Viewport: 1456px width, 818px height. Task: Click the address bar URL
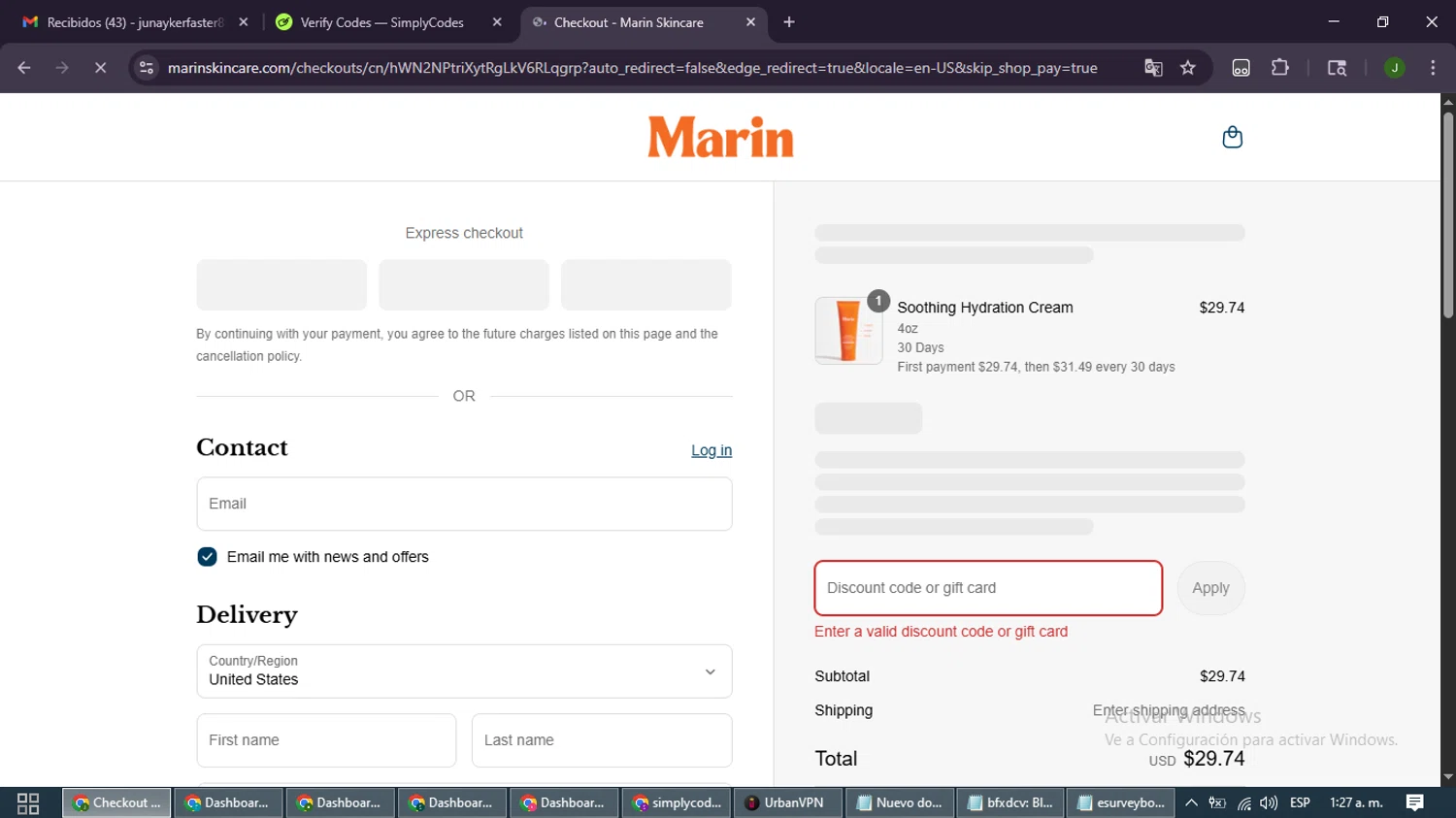tap(632, 68)
